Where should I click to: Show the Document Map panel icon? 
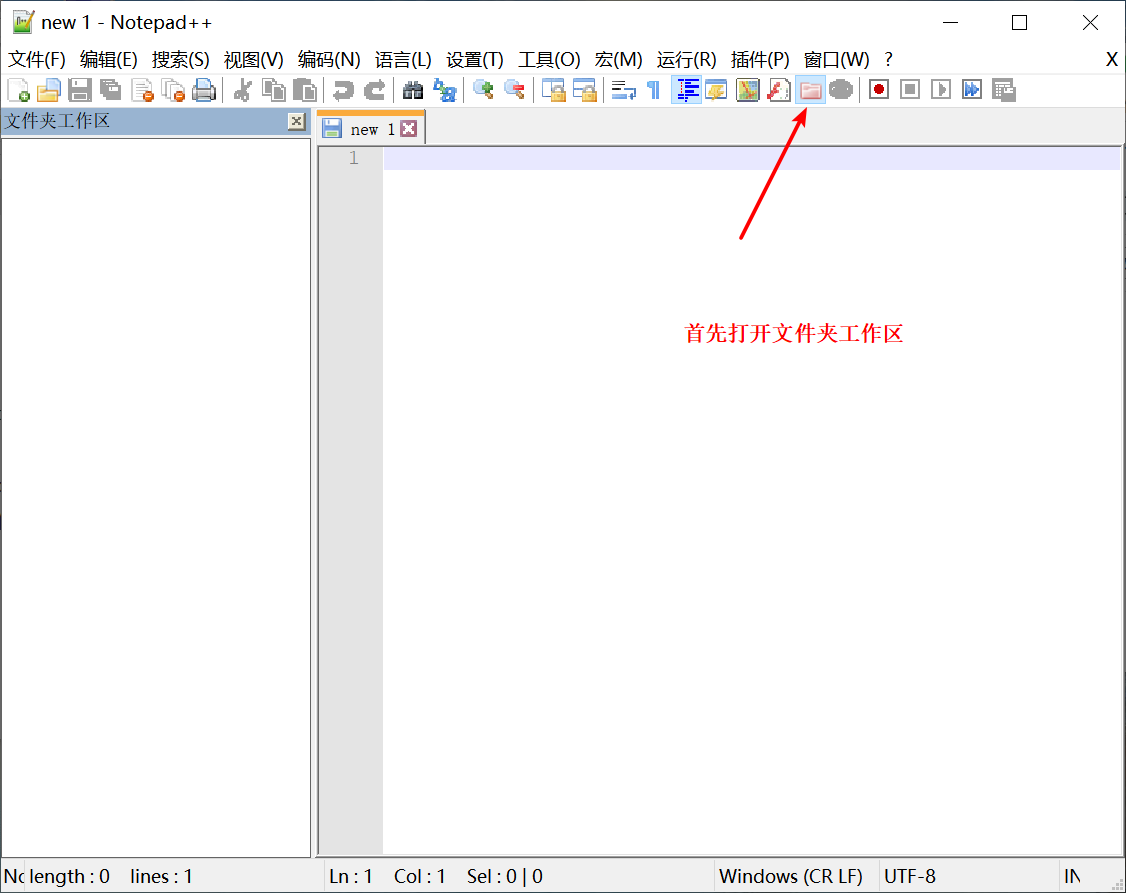(x=748, y=90)
